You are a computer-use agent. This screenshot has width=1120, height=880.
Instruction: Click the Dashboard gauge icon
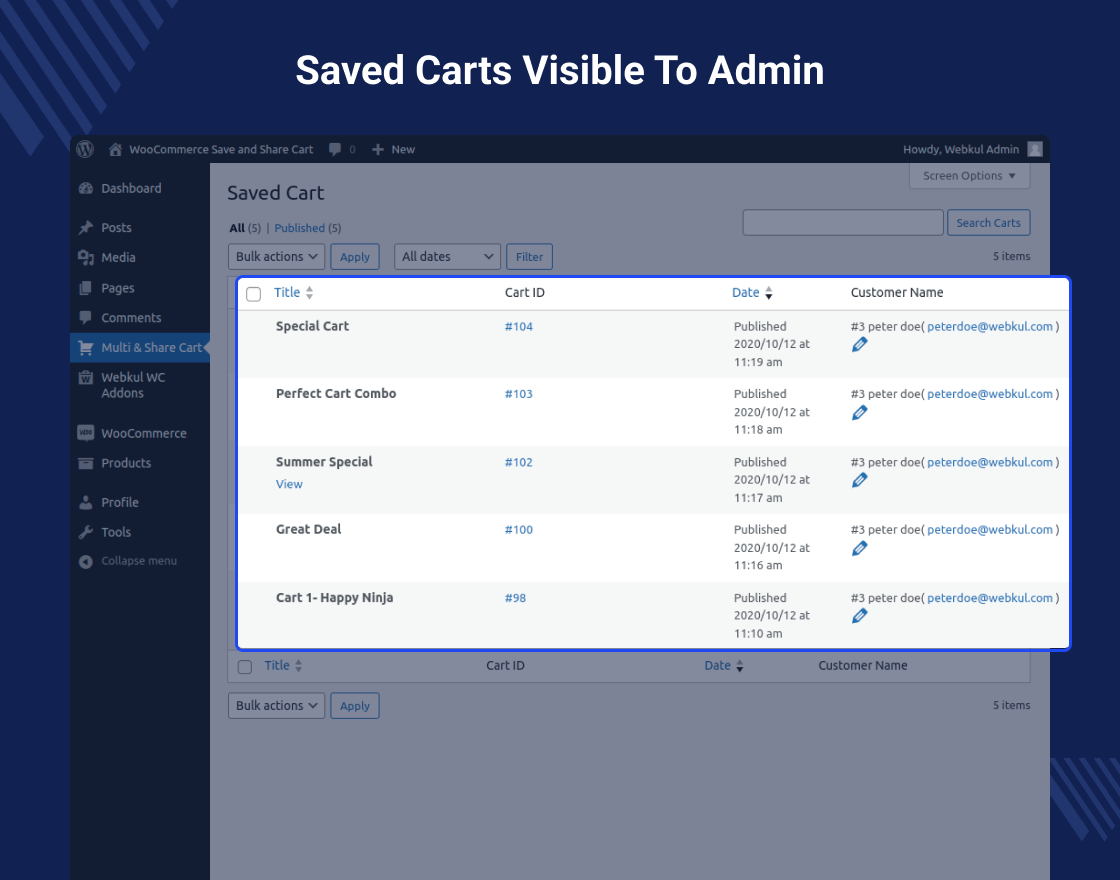point(86,189)
